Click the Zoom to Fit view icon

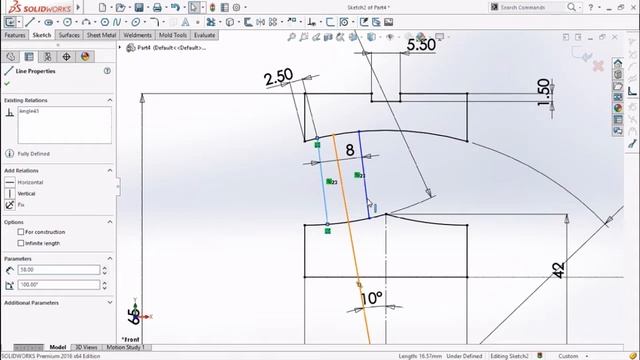point(291,37)
